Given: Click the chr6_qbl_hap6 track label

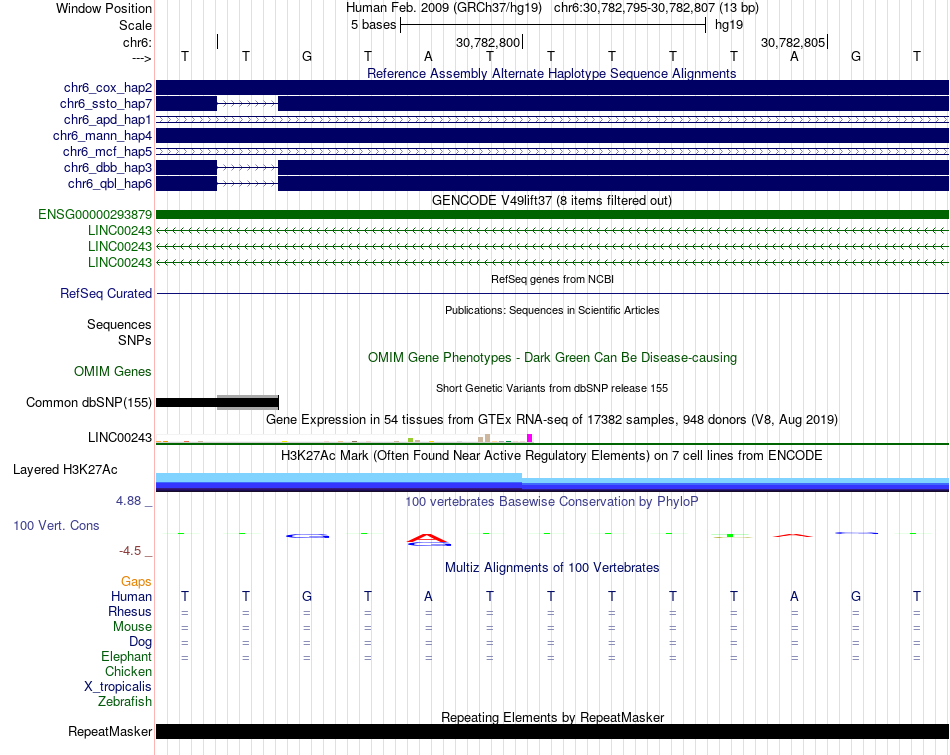Looking at the screenshot, I should click(x=110, y=183).
